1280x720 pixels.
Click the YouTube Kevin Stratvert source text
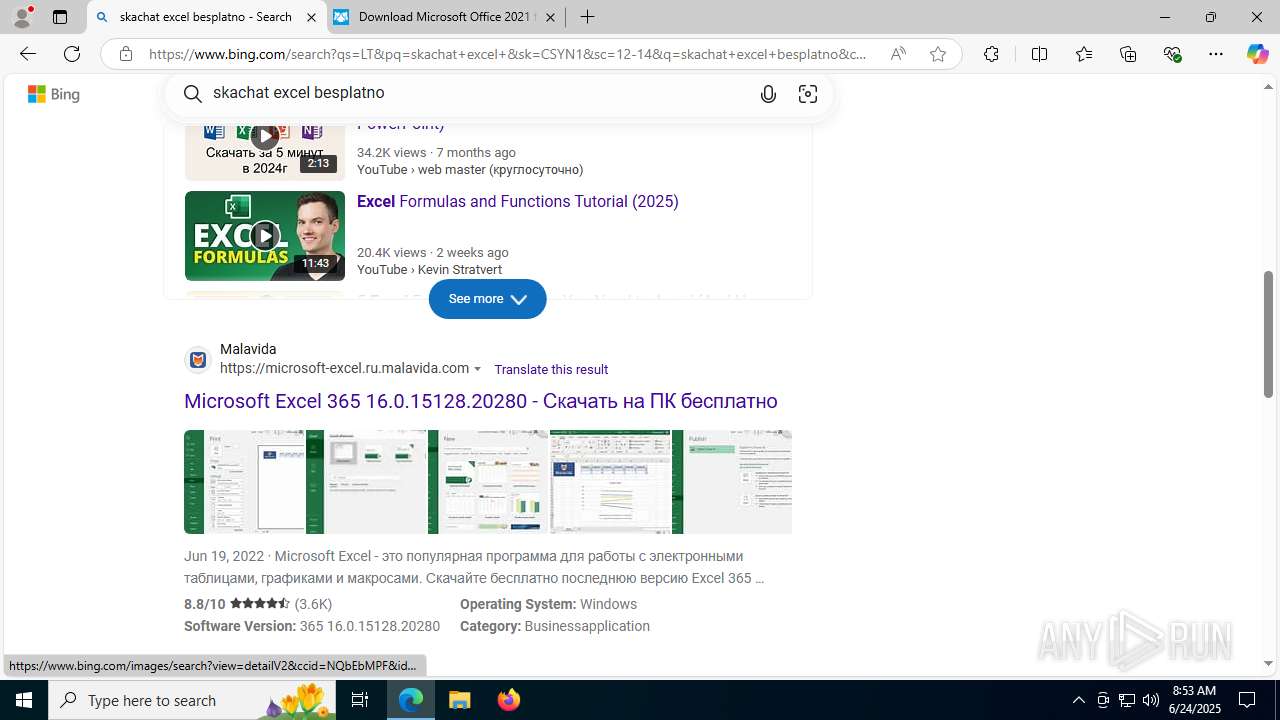point(429,270)
